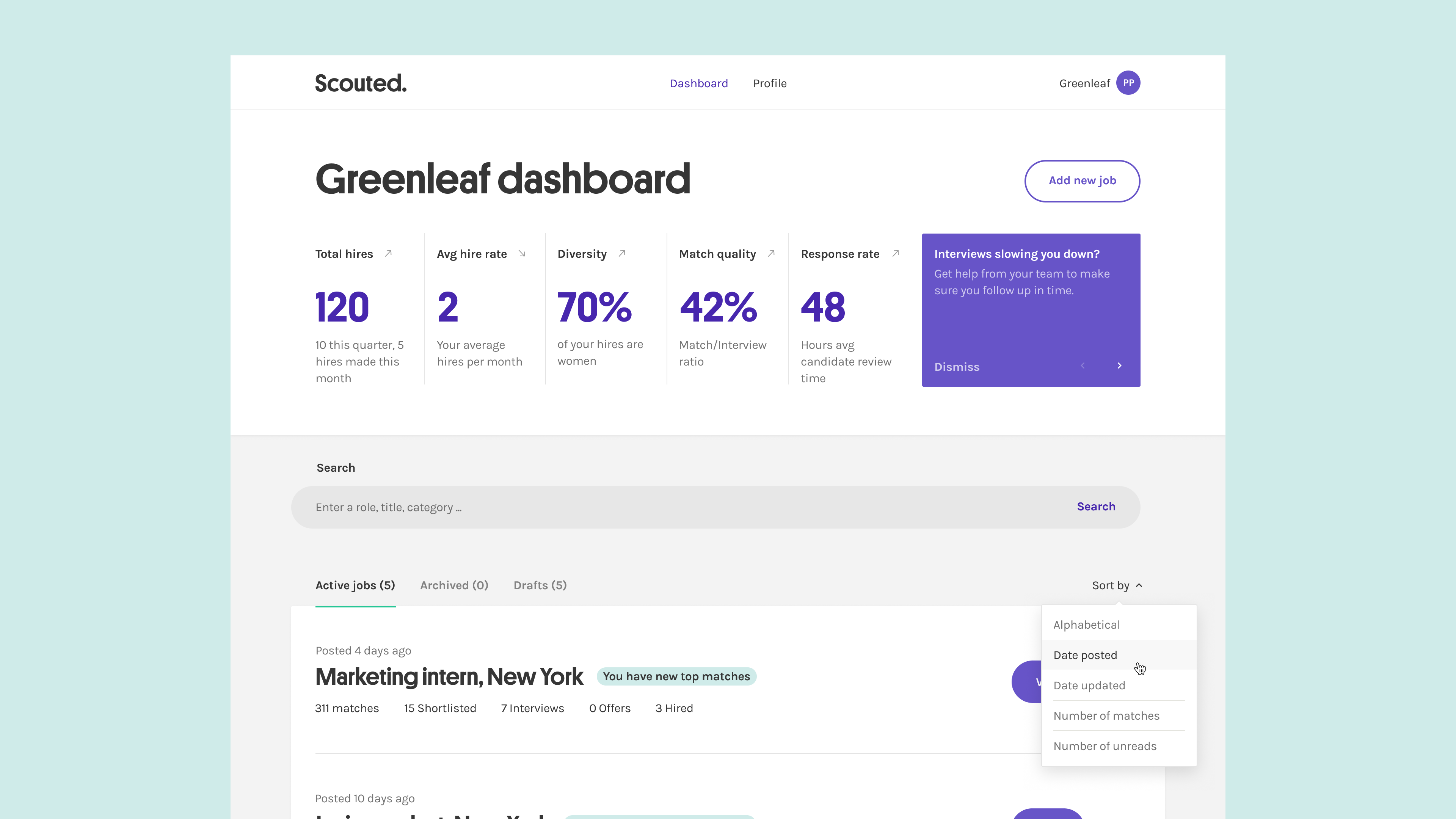Click the Match quality arrow icon

pos(771,253)
